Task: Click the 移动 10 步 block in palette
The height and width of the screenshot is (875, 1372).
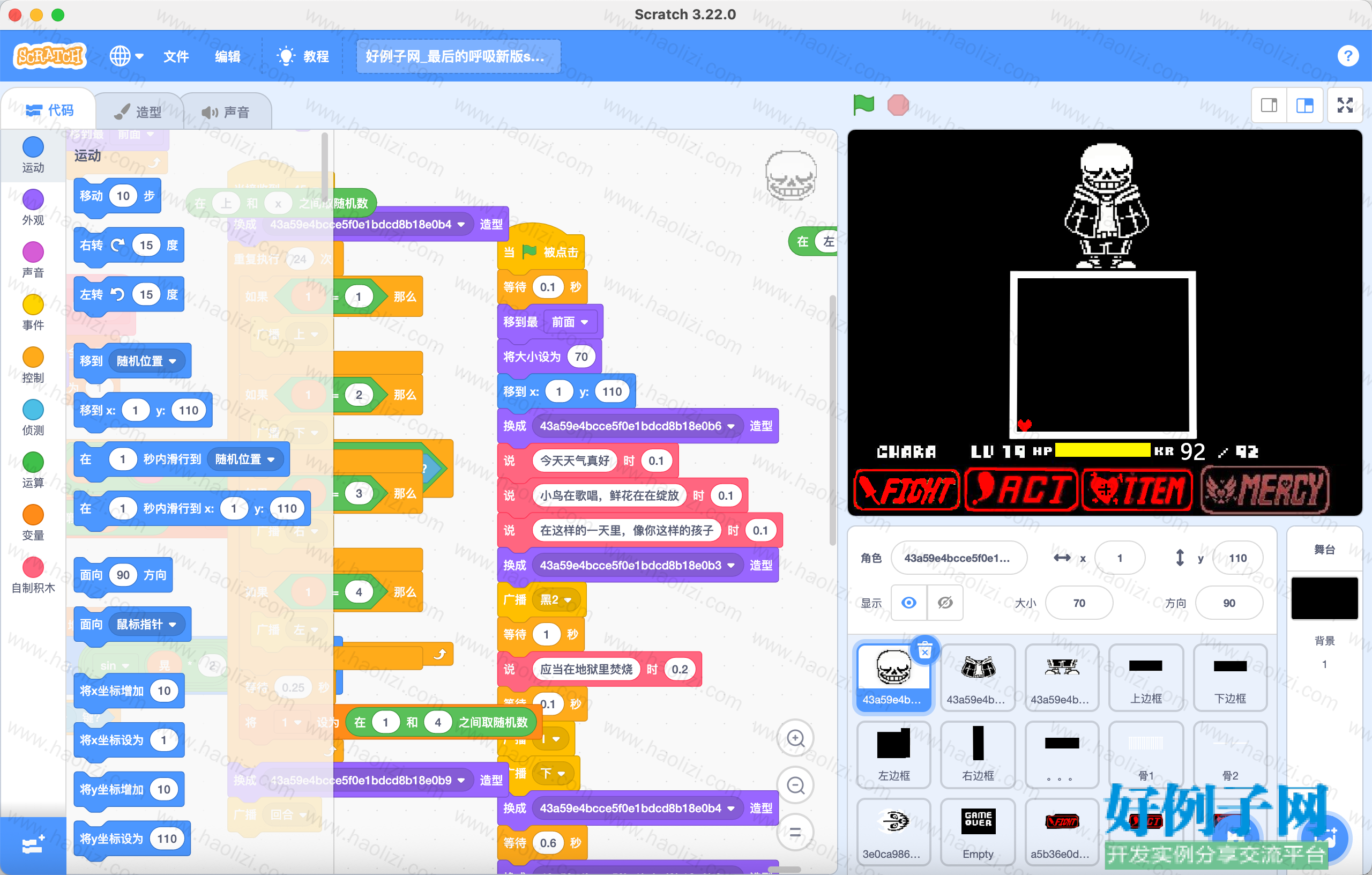Action: pyautogui.click(x=117, y=196)
